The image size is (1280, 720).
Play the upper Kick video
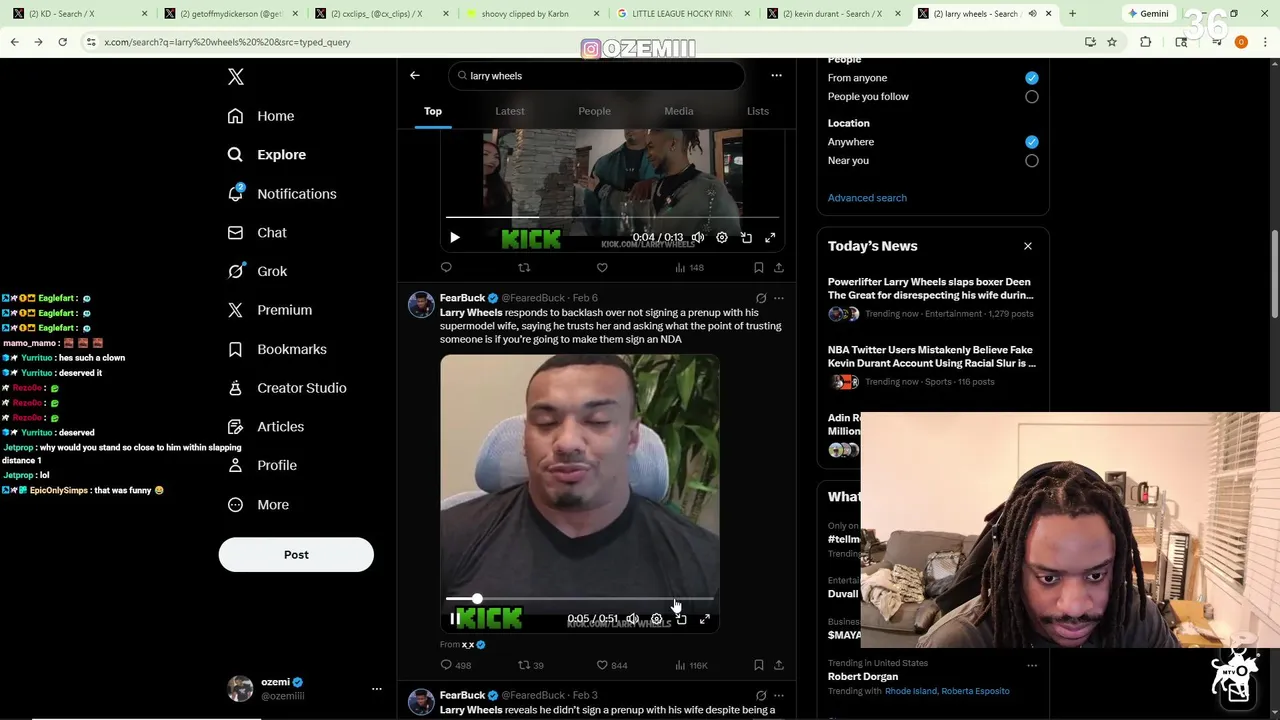click(455, 238)
